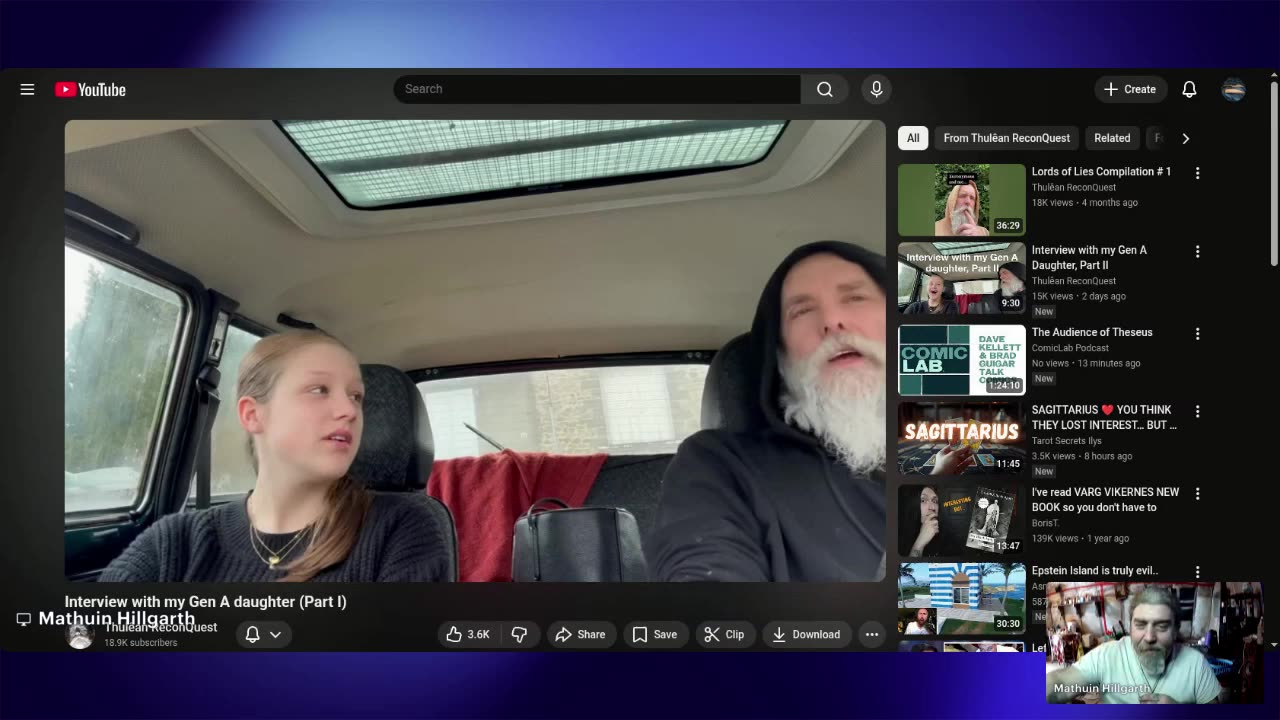
Task: Open options for Epstein Island video
Action: click(1197, 572)
